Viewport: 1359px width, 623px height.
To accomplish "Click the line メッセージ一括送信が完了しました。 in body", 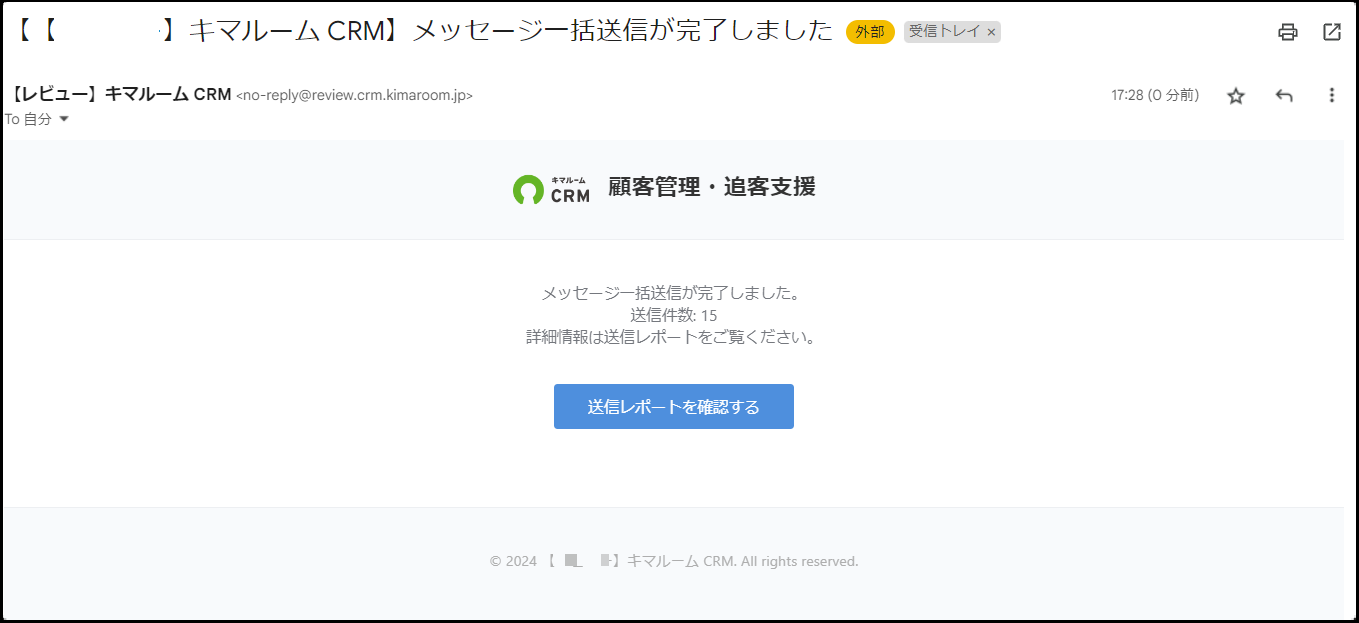I will (674, 294).
